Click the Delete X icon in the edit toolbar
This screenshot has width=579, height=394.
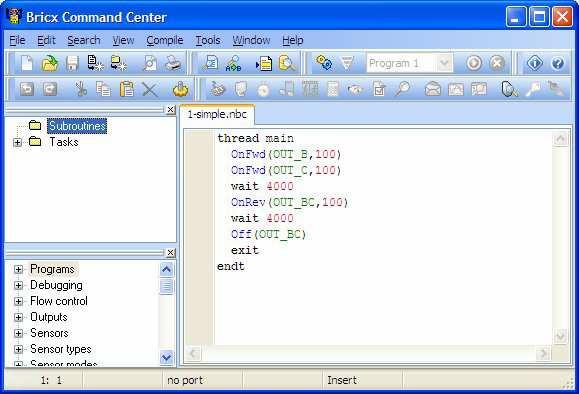(x=150, y=89)
